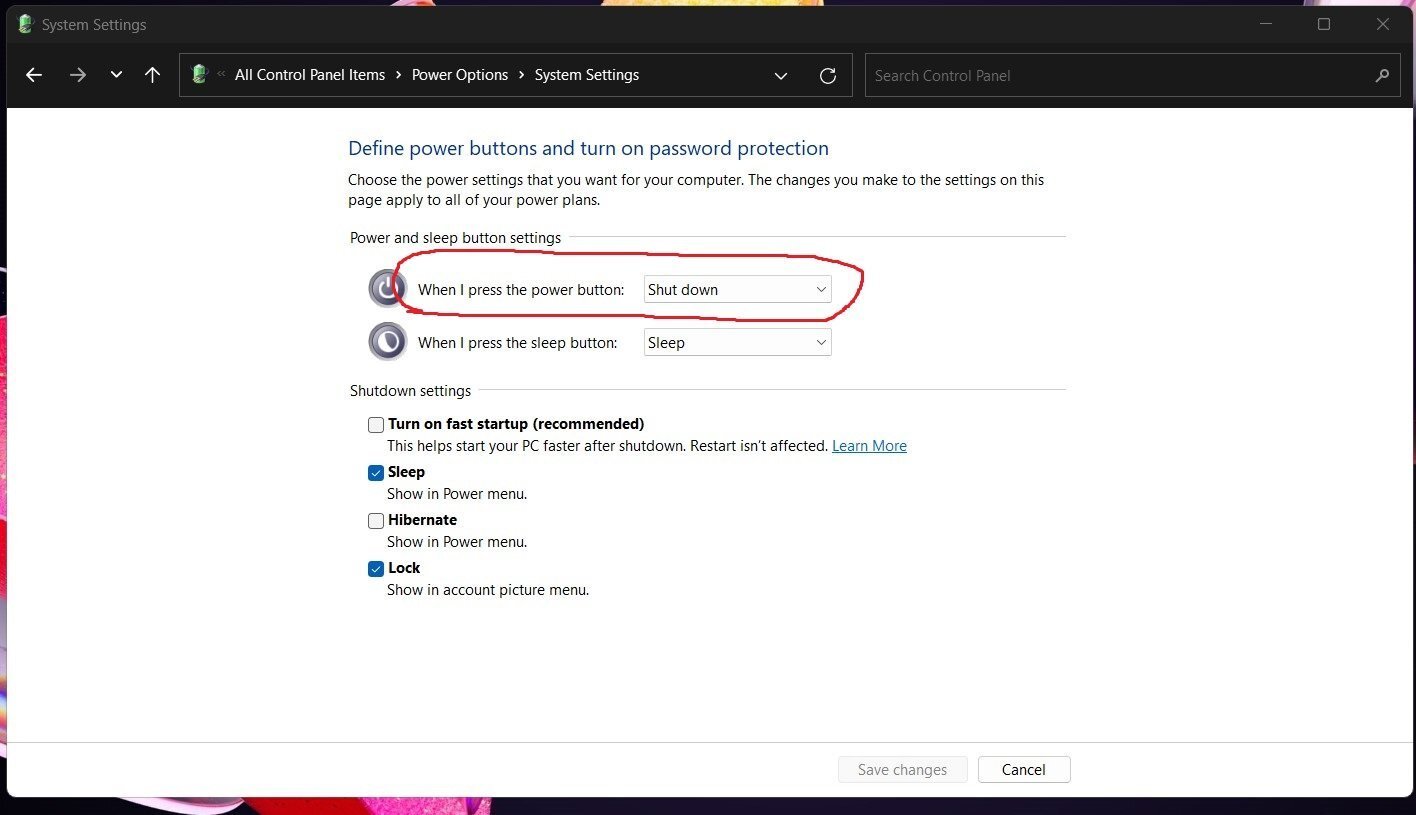Click the Back navigation arrow

pos(34,75)
